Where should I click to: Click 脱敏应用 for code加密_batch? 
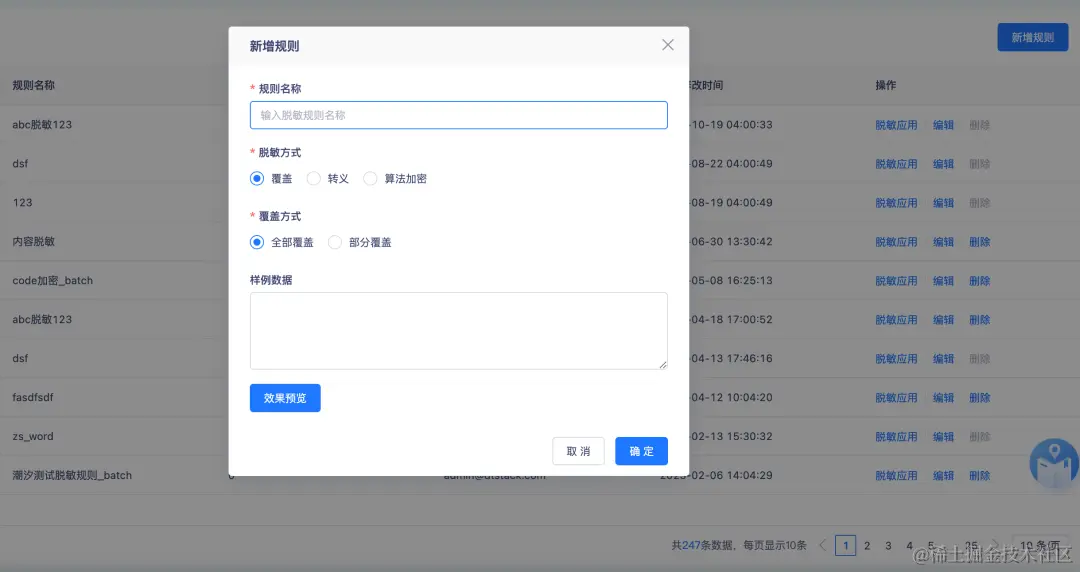pyautogui.click(x=896, y=280)
